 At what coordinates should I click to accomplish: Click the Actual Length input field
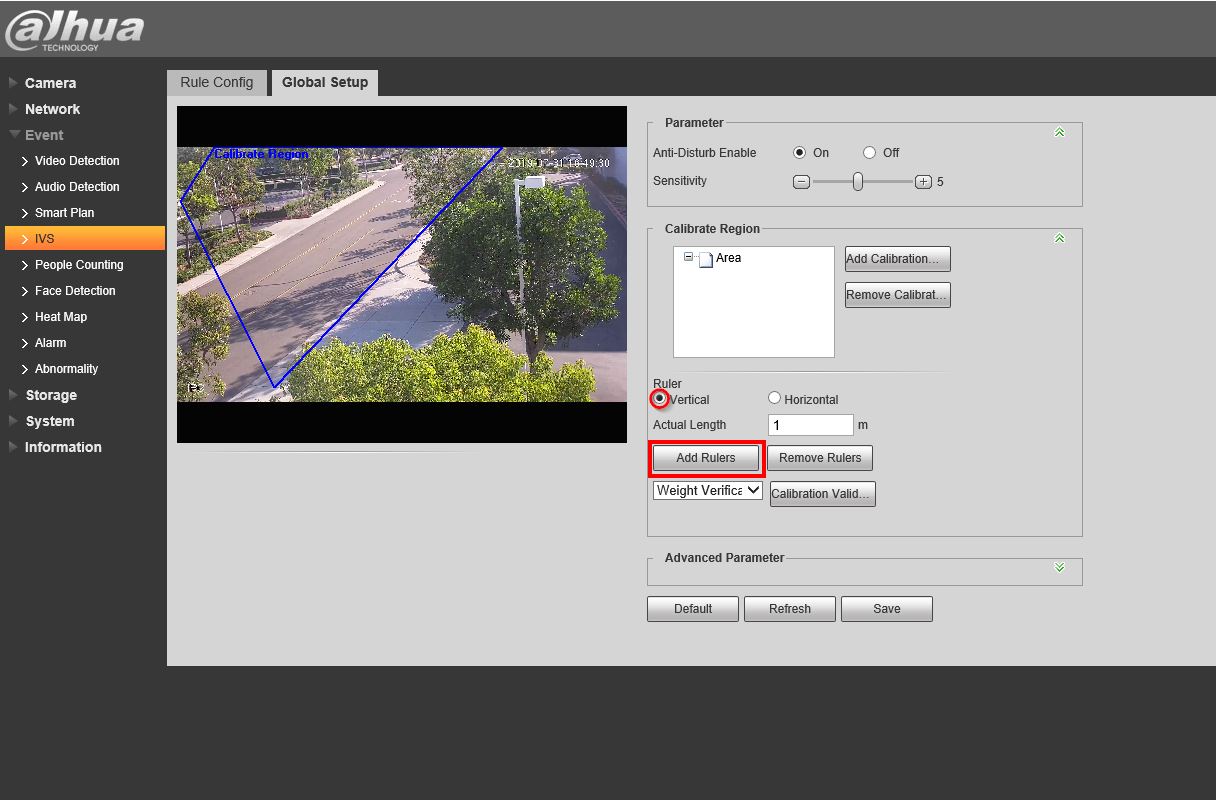(x=810, y=425)
